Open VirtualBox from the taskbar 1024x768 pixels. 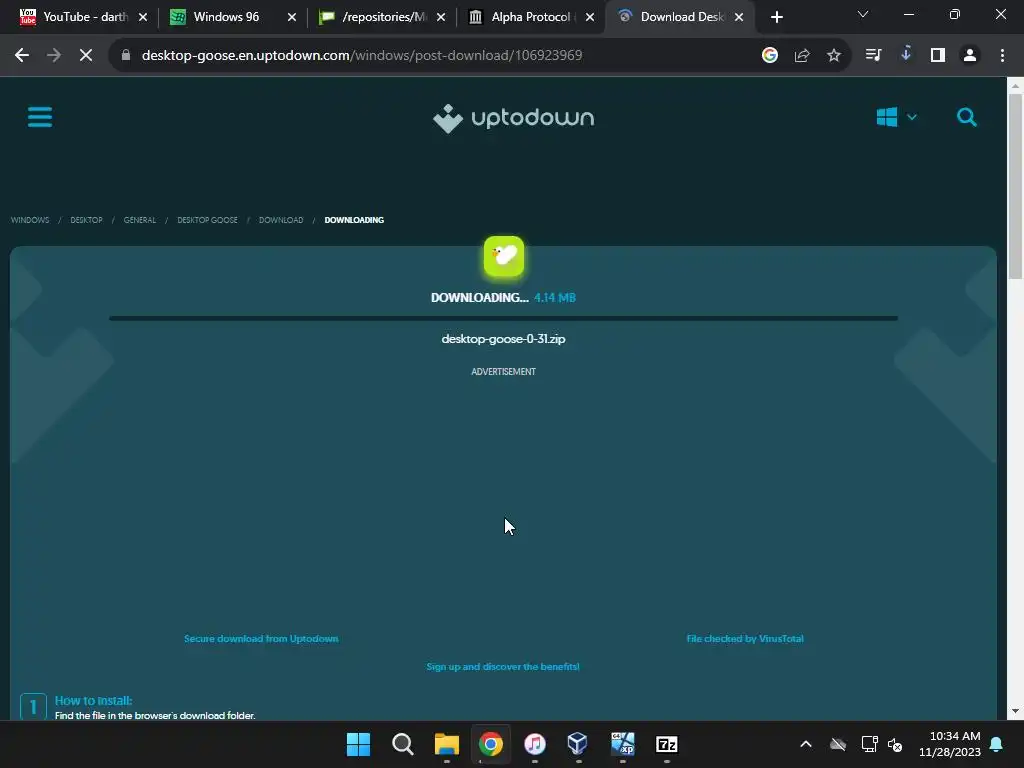[x=577, y=744]
